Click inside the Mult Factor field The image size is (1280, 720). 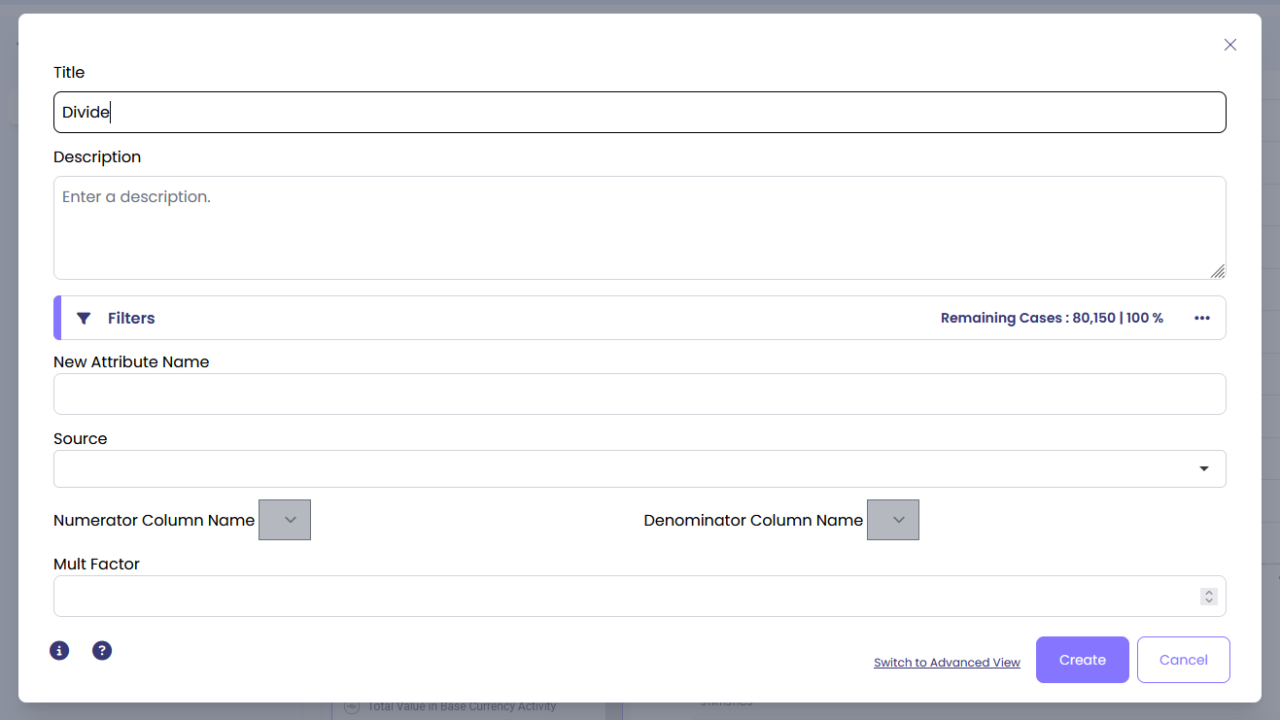(x=620, y=596)
